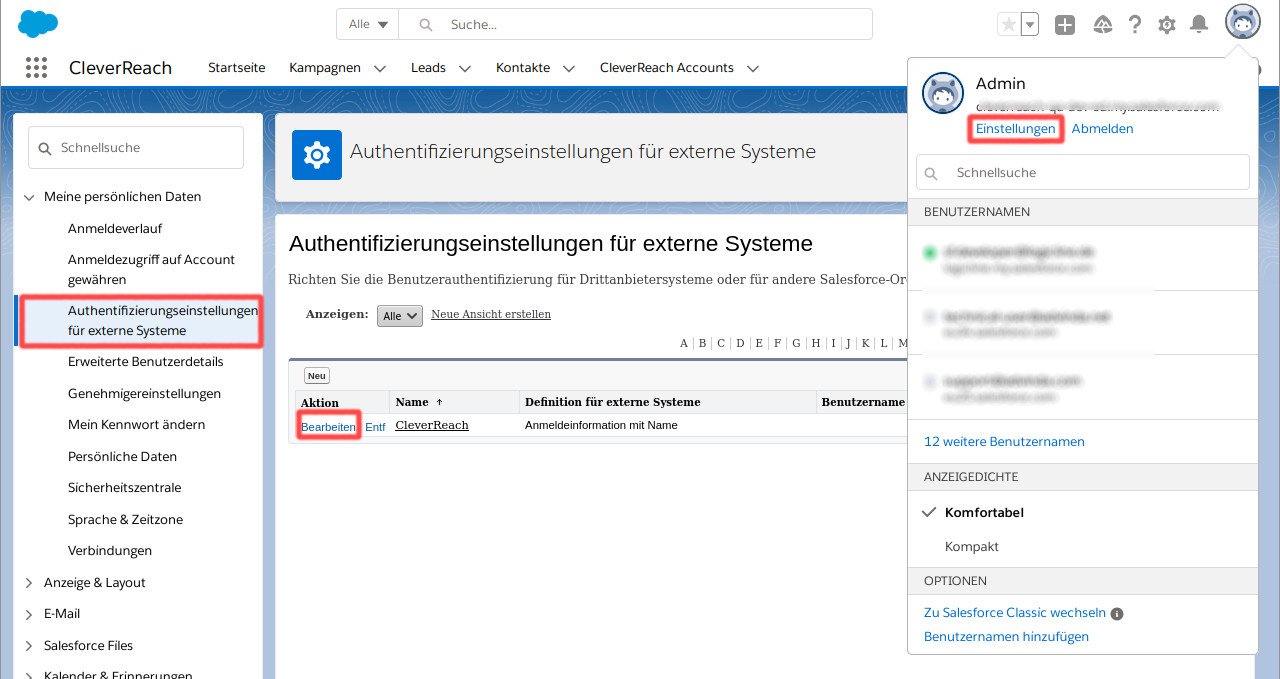Filter the list by letter K
Screen dimensions: 1280x679
point(866,343)
